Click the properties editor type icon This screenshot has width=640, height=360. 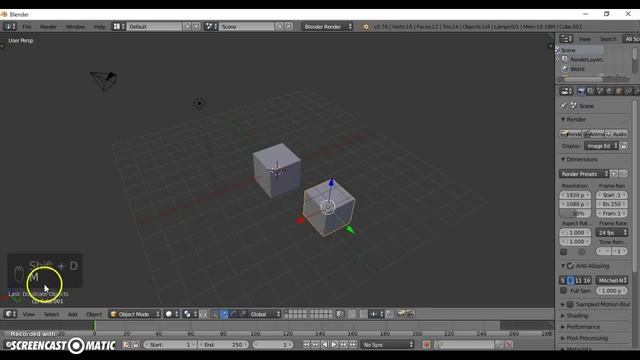566,91
